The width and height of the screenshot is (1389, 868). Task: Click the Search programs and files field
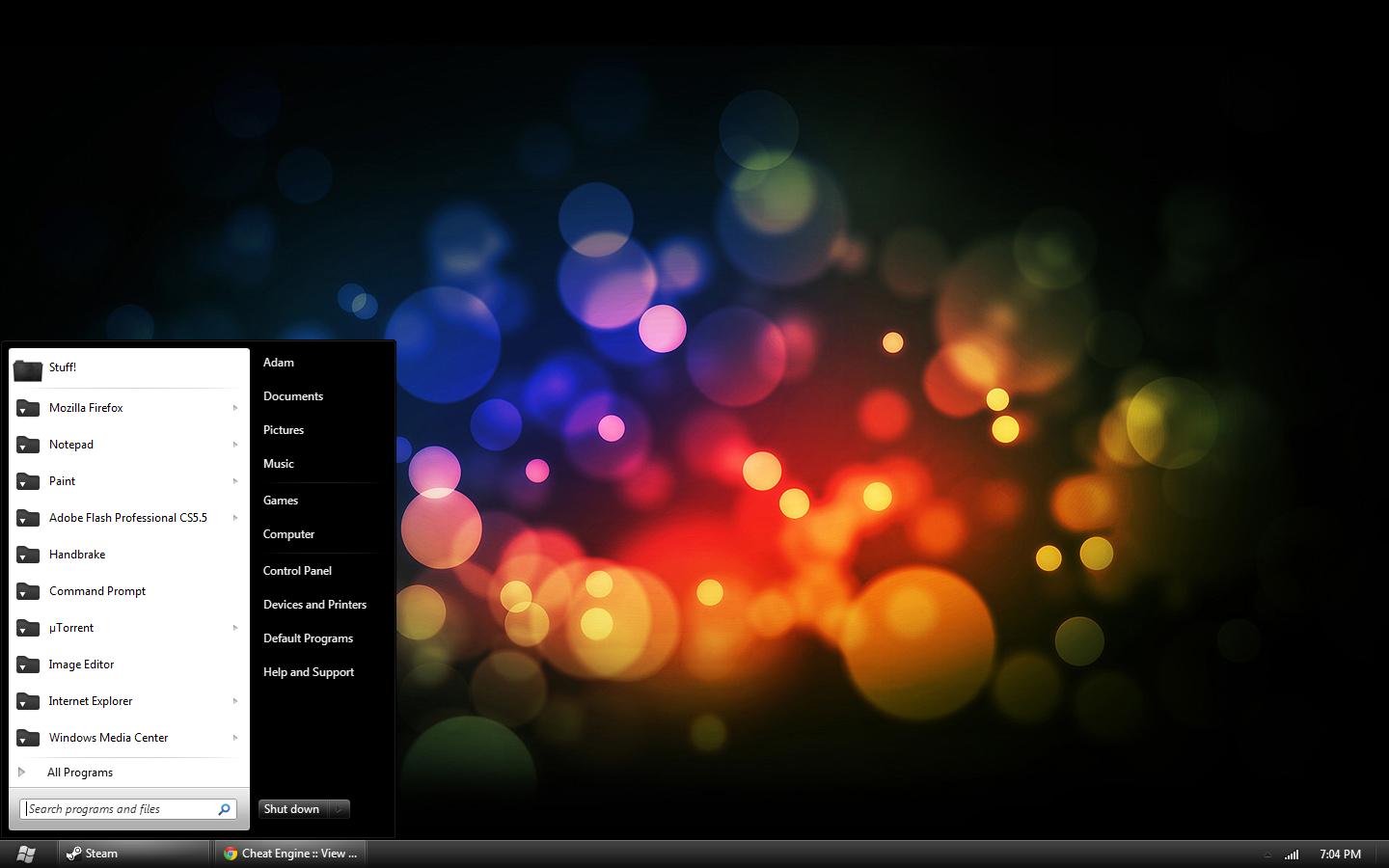tap(118, 809)
